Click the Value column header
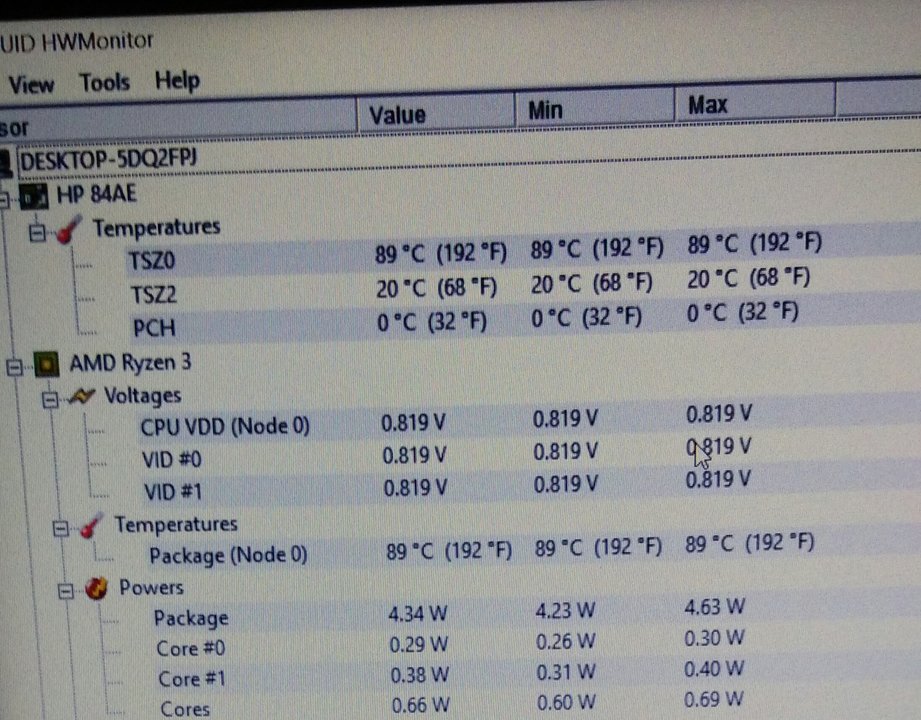This screenshot has height=720, width=921. (436, 113)
